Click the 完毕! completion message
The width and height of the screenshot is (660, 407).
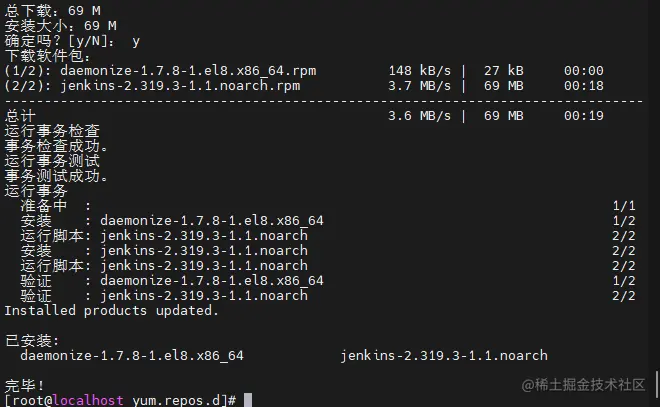click(x=24, y=385)
